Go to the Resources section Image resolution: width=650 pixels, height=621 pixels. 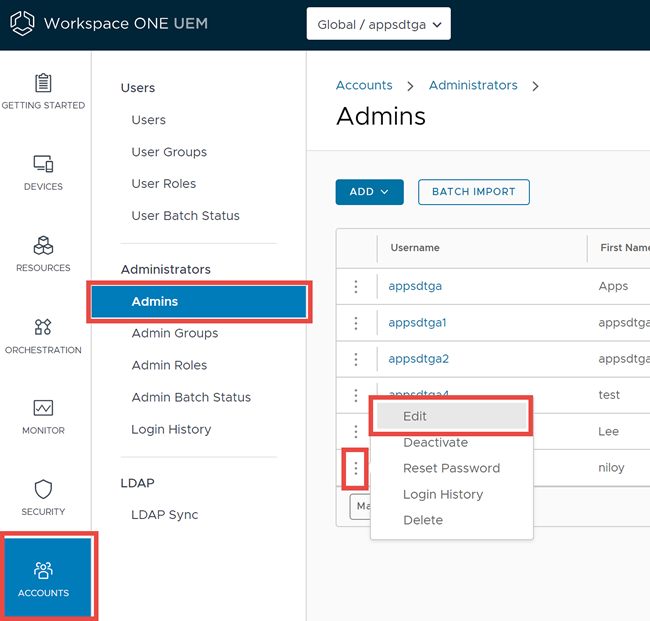click(43, 254)
